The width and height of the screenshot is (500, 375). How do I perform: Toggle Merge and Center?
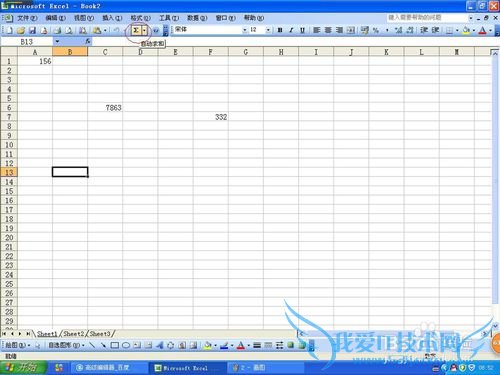(x=351, y=30)
